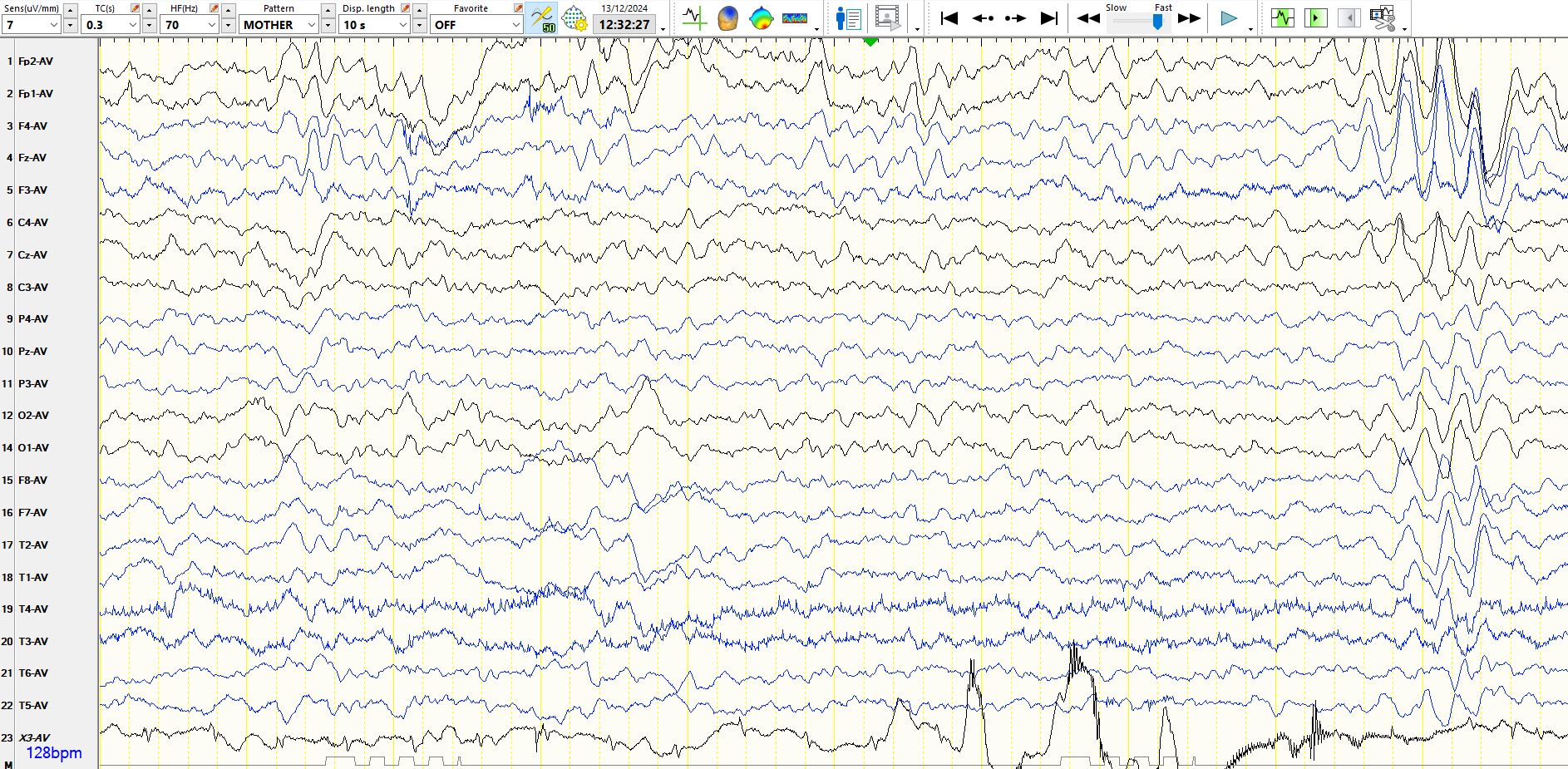Open the topographic scalp map icon
The width and height of the screenshot is (1568, 769).
(761, 18)
